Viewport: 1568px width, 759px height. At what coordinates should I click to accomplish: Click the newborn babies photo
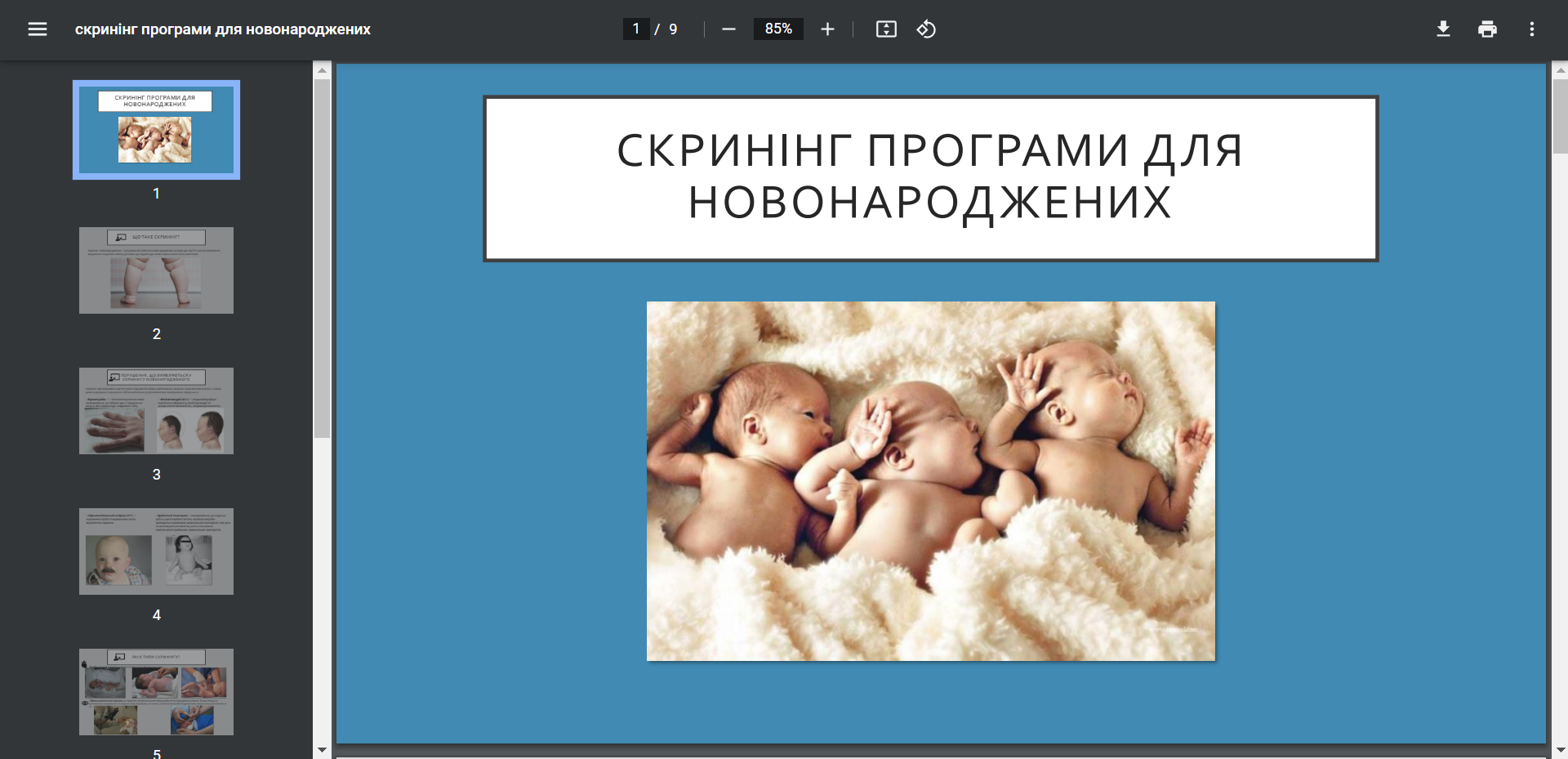point(931,481)
